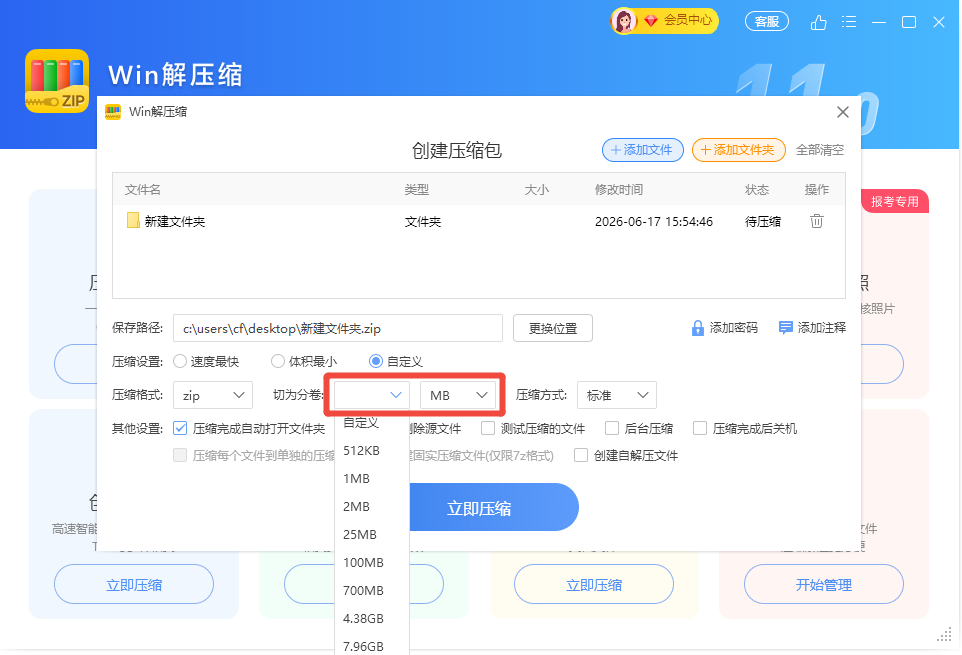The width and height of the screenshot is (962, 655).
Task: Enable 压缩完成后关机 checkbox
Action: [x=699, y=428]
